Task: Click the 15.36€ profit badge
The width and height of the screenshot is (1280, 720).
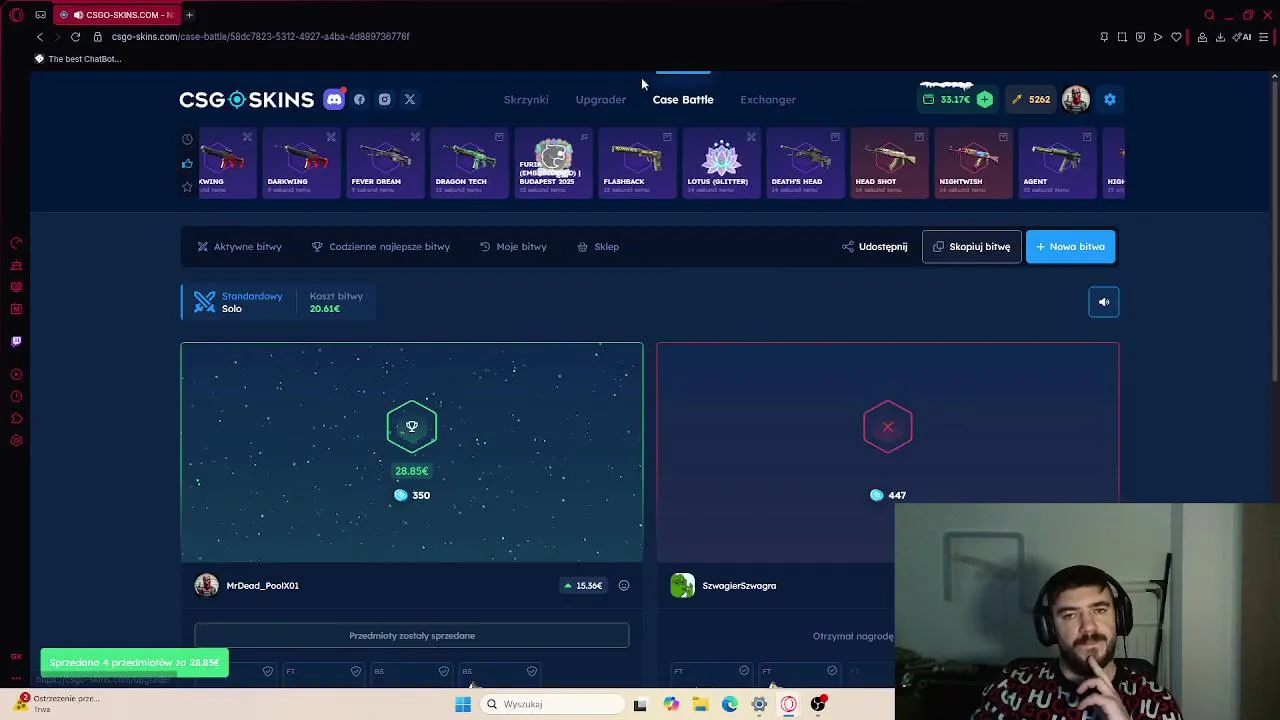Action: (x=583, y=585)
